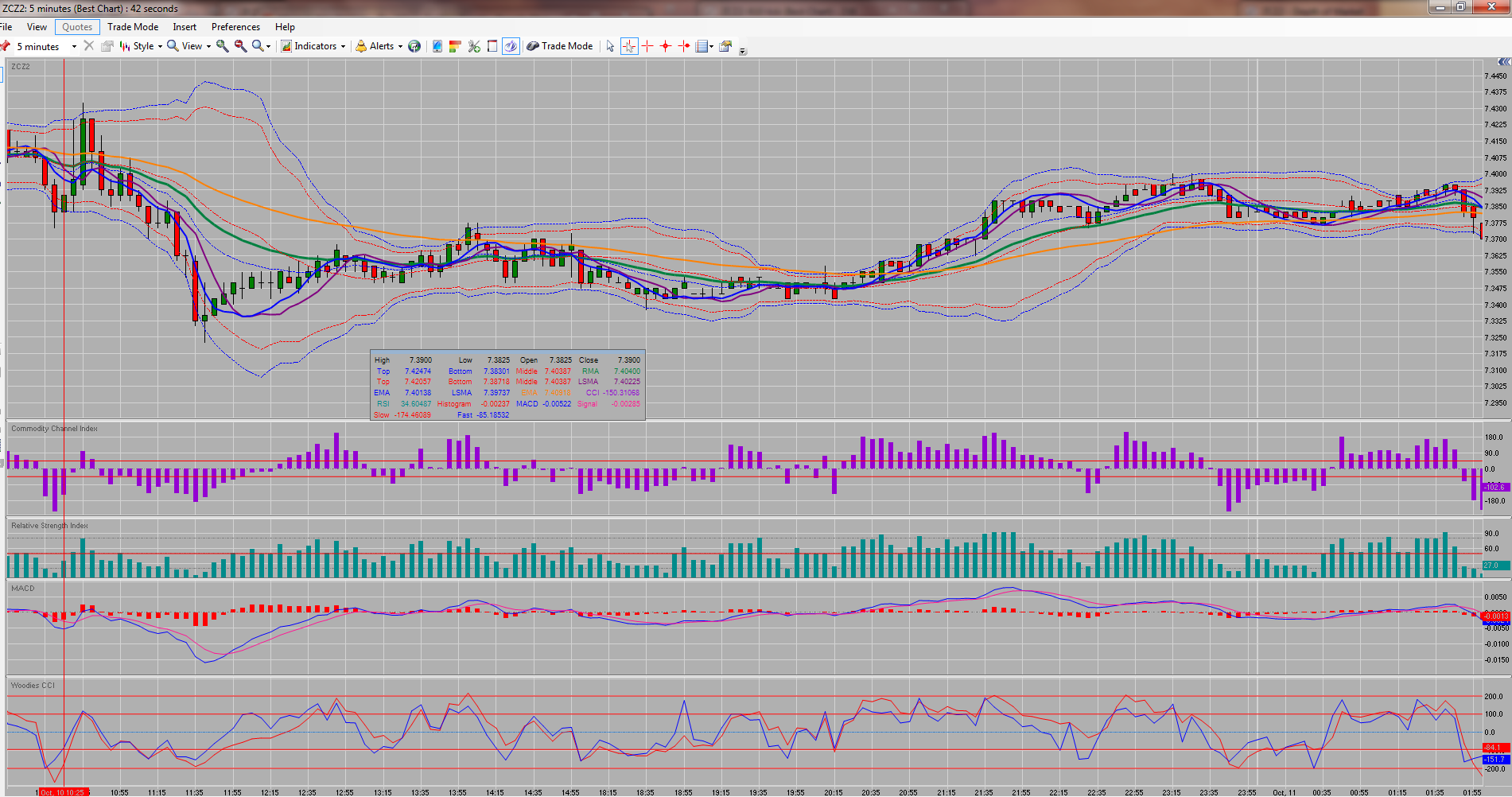Minimize the chart window
The height and width of the screenshot is (797, 1512).
click(1440, 7)
